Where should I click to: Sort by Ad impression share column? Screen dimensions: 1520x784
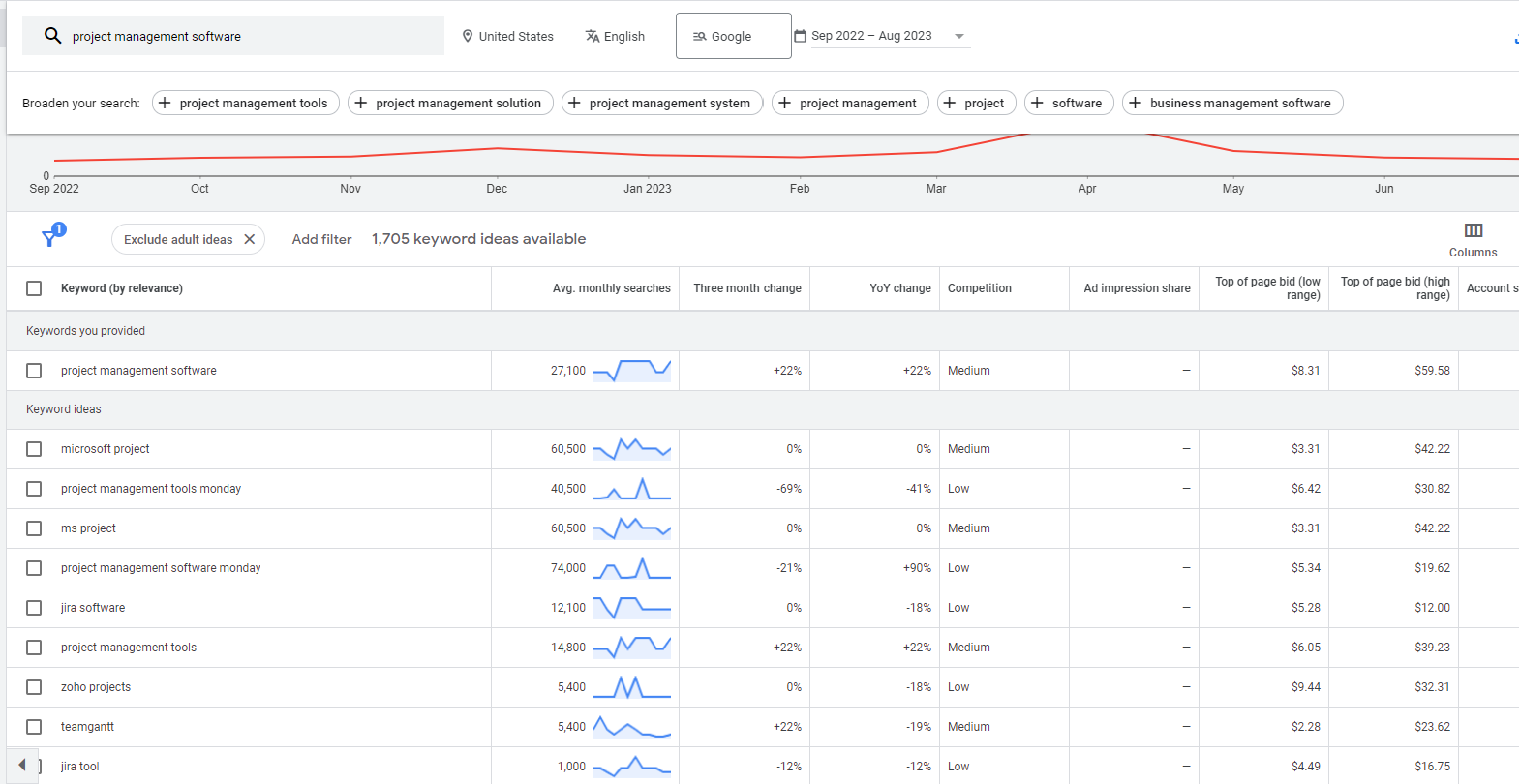(1138, 288)
